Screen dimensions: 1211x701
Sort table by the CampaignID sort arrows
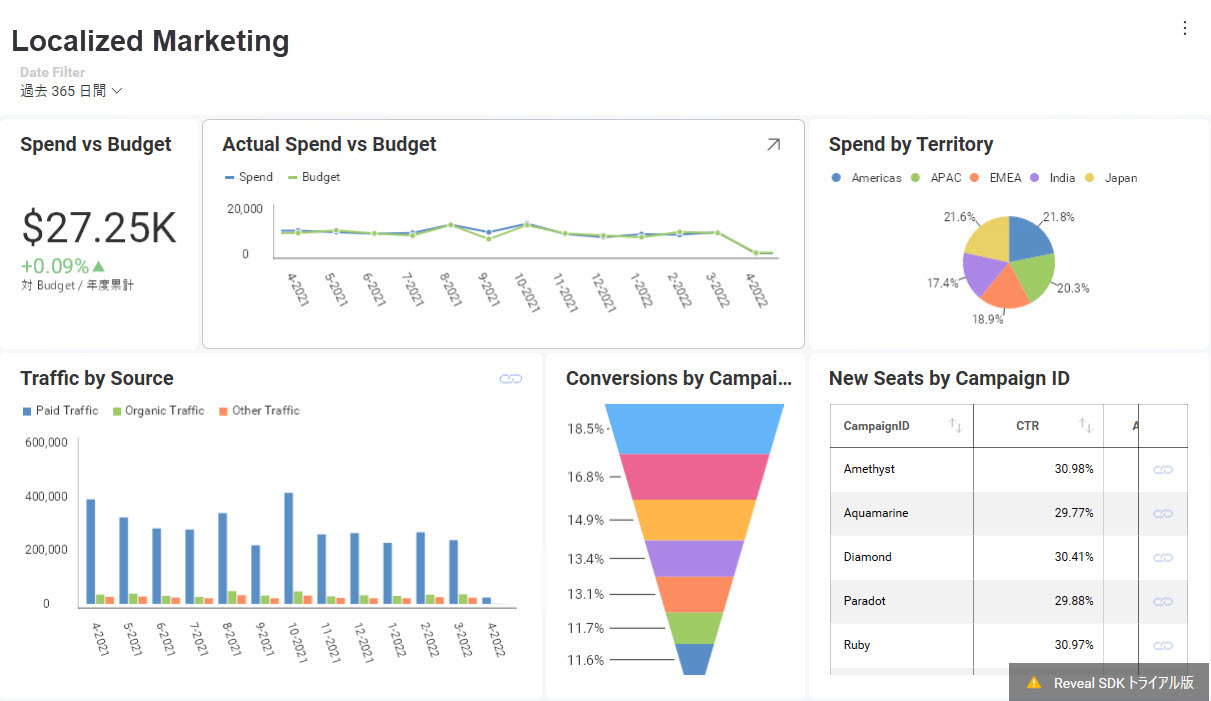955,426
